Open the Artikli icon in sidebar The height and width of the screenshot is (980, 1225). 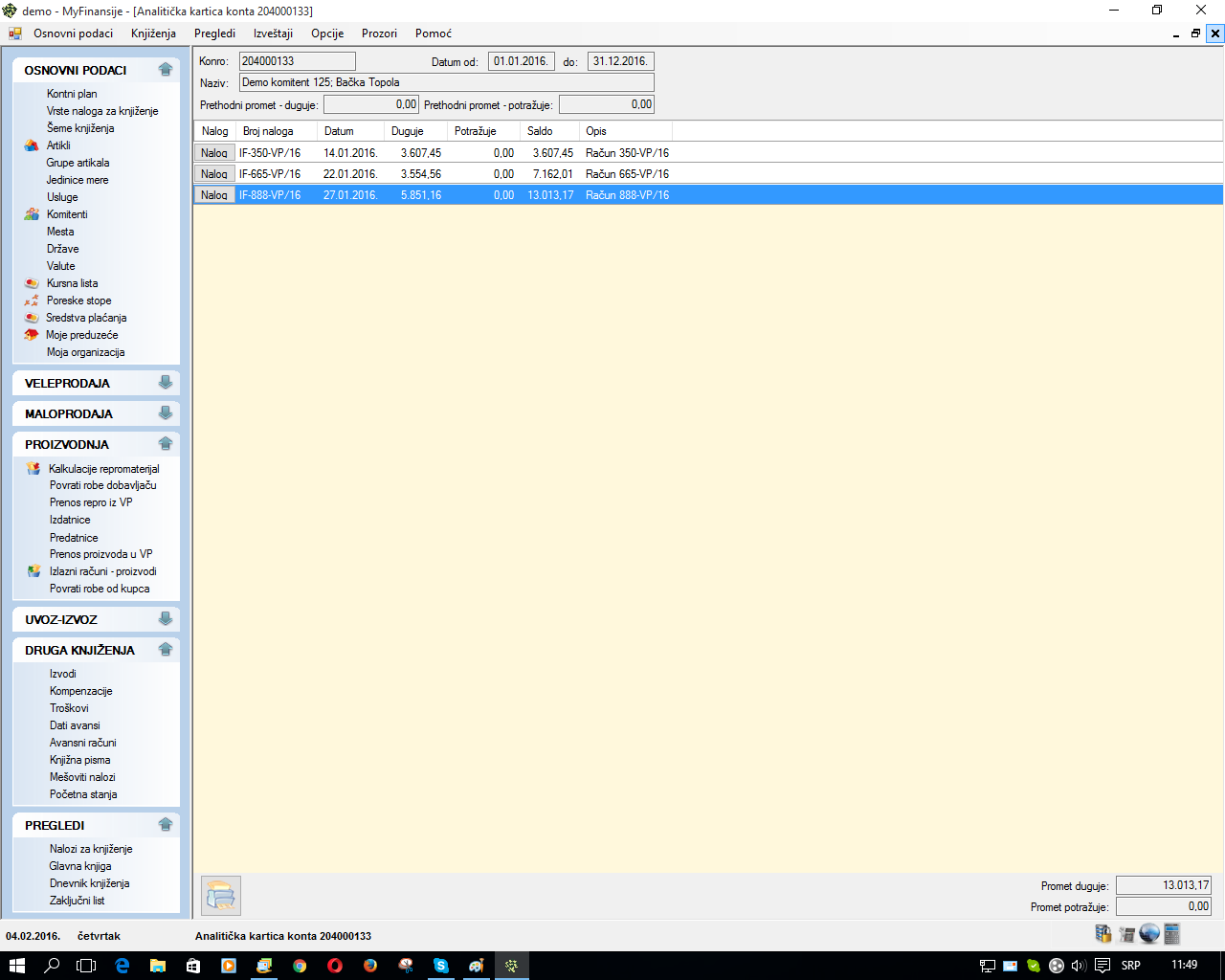tap(32, 145)
